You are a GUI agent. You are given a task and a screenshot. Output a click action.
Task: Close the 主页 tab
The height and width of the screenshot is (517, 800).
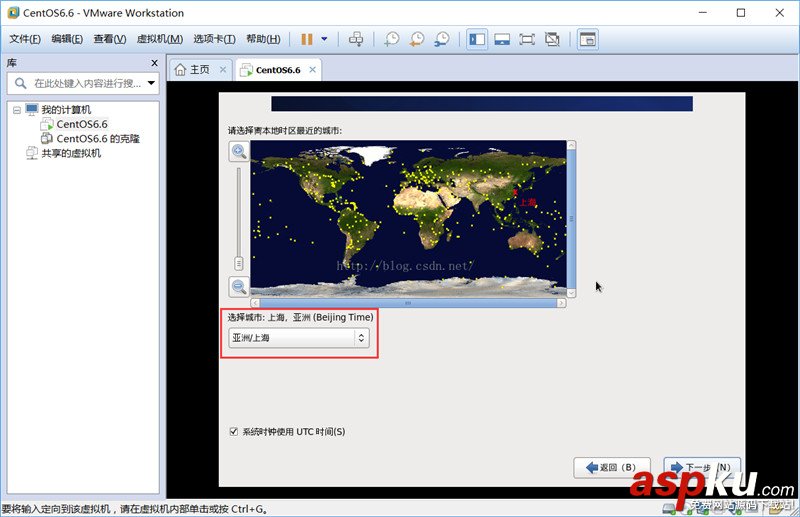(223, 70)
